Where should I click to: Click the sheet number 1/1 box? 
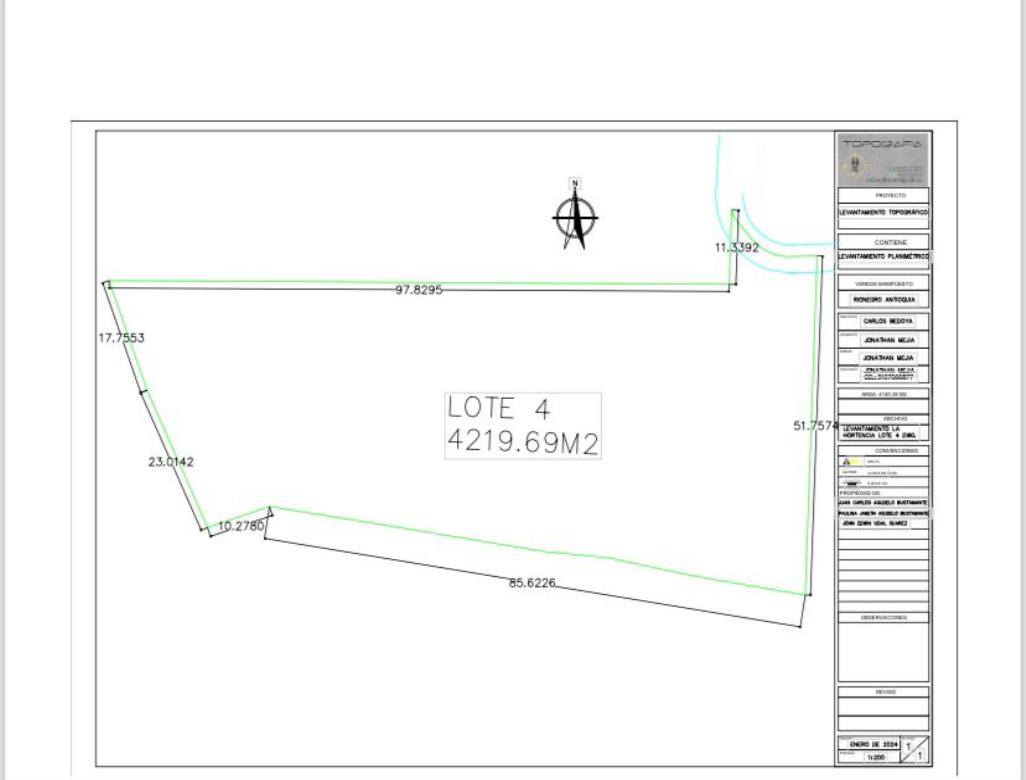[x=914, y=751]
